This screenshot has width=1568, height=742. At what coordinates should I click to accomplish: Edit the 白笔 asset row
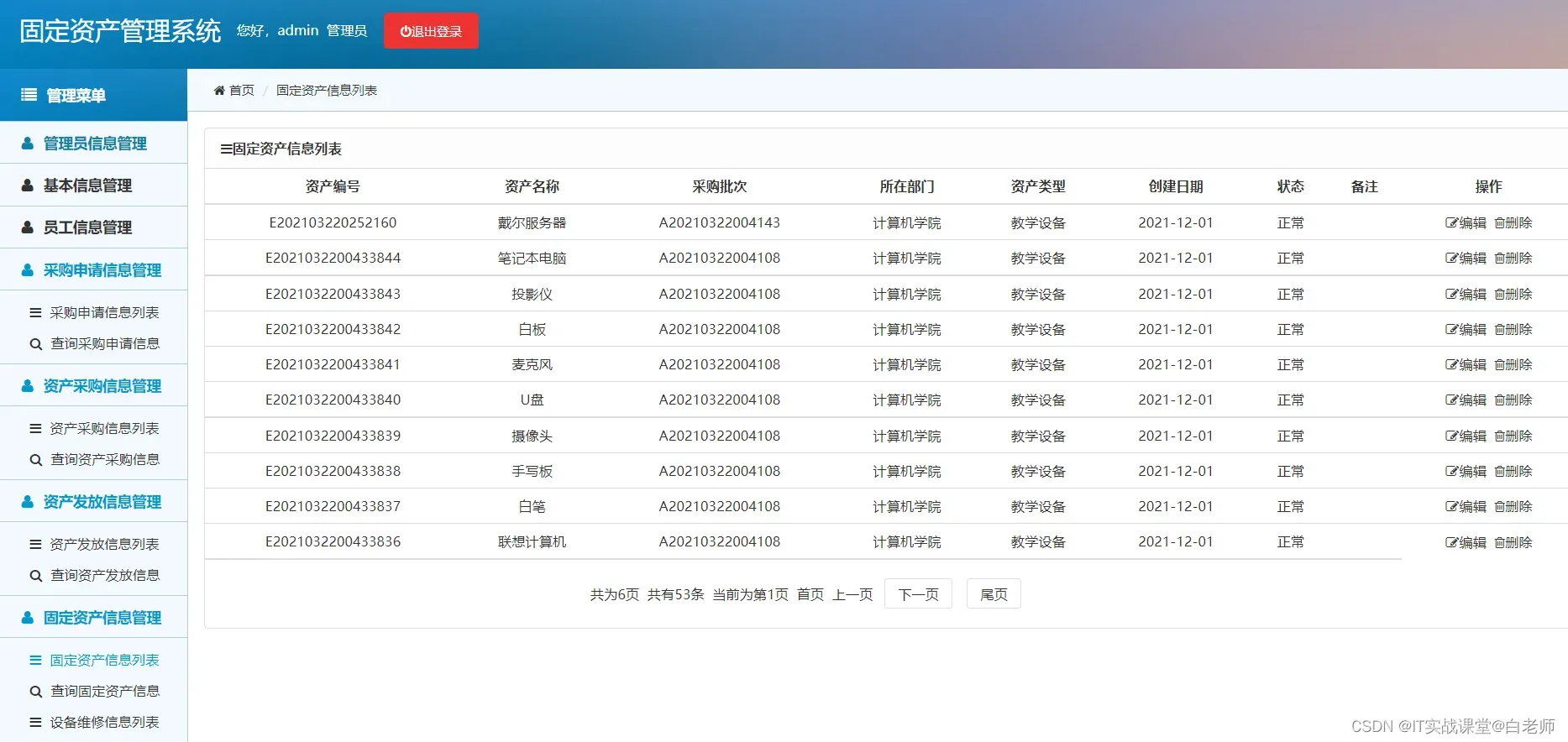(1466, 506)
